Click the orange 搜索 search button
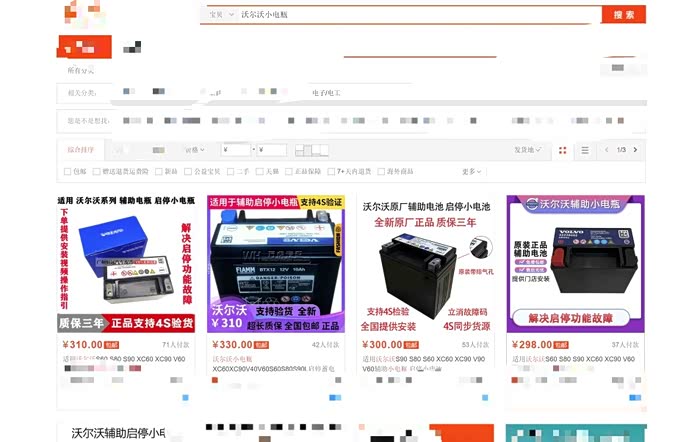The height and width of the screenshot is (442, 700). pos(623,15)
